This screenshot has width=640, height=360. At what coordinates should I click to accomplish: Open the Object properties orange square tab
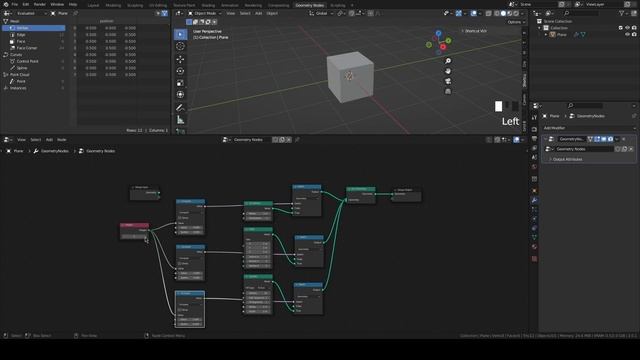coord(534,191)
